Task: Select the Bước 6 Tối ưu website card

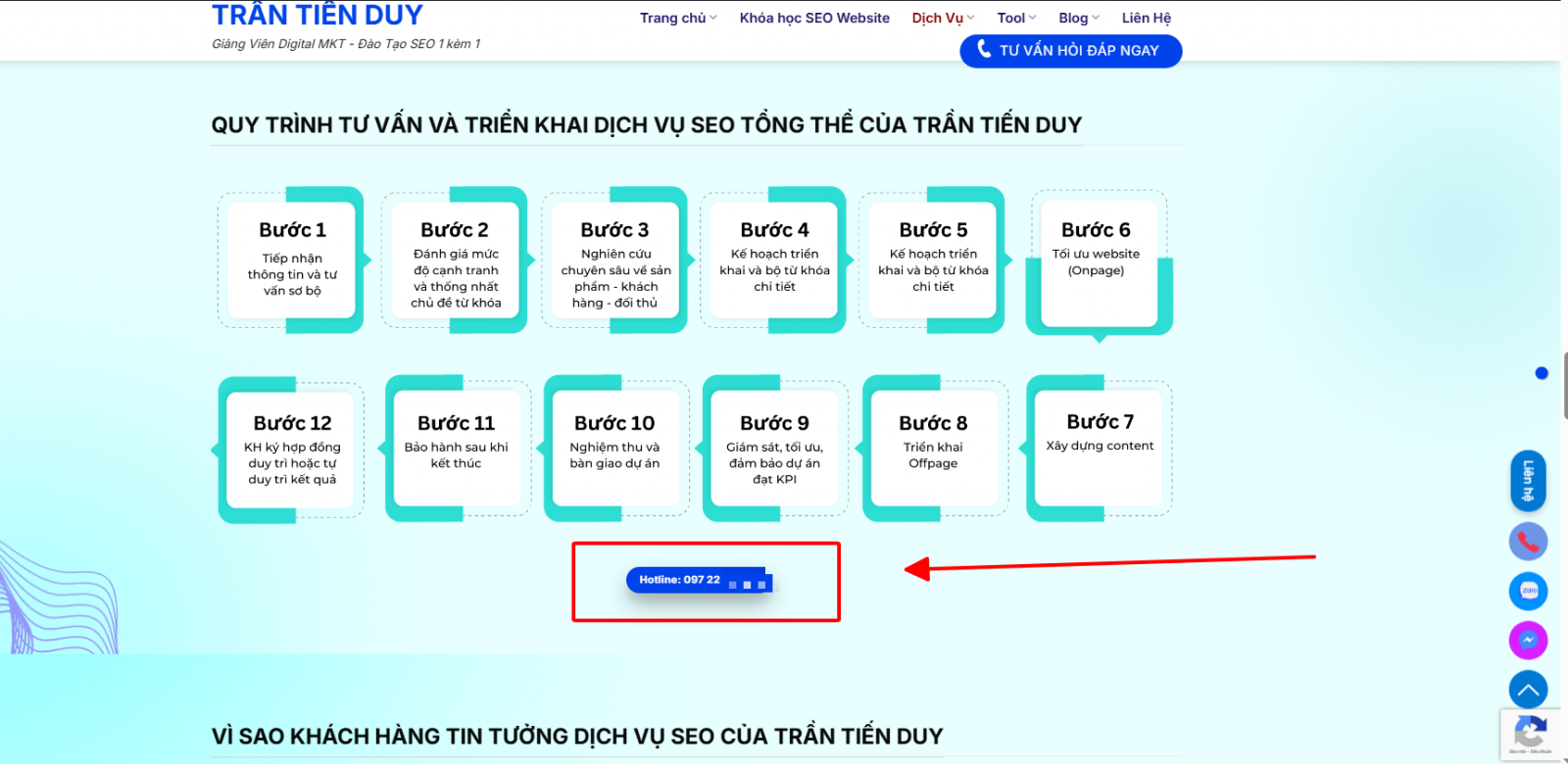Action: click(1096, 261)
